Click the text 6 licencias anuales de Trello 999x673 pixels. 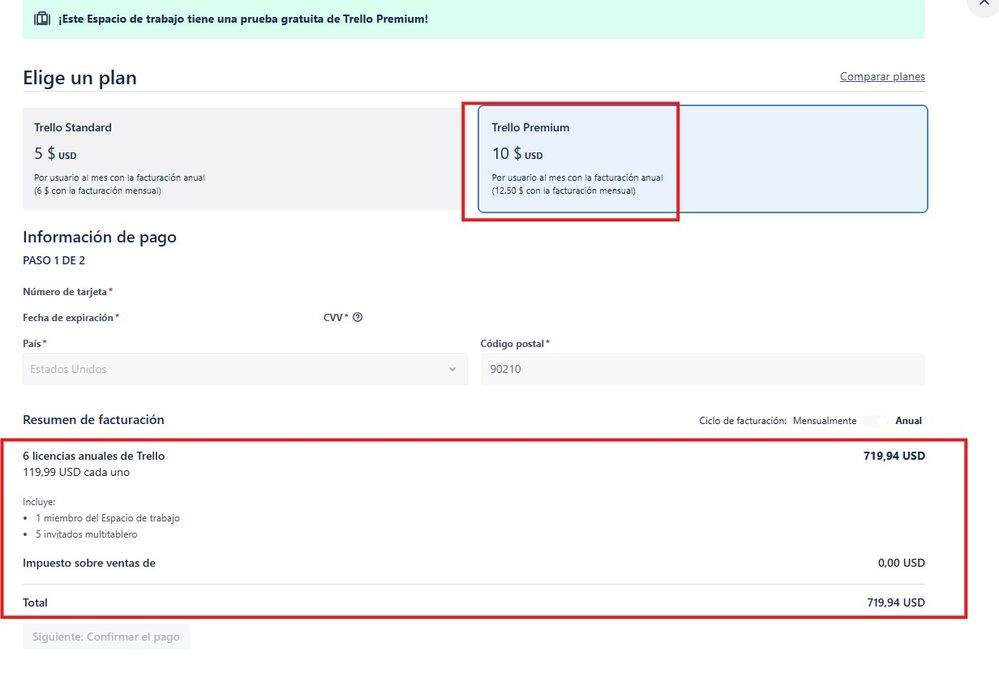pyautogui.click(x=94, y=456)
